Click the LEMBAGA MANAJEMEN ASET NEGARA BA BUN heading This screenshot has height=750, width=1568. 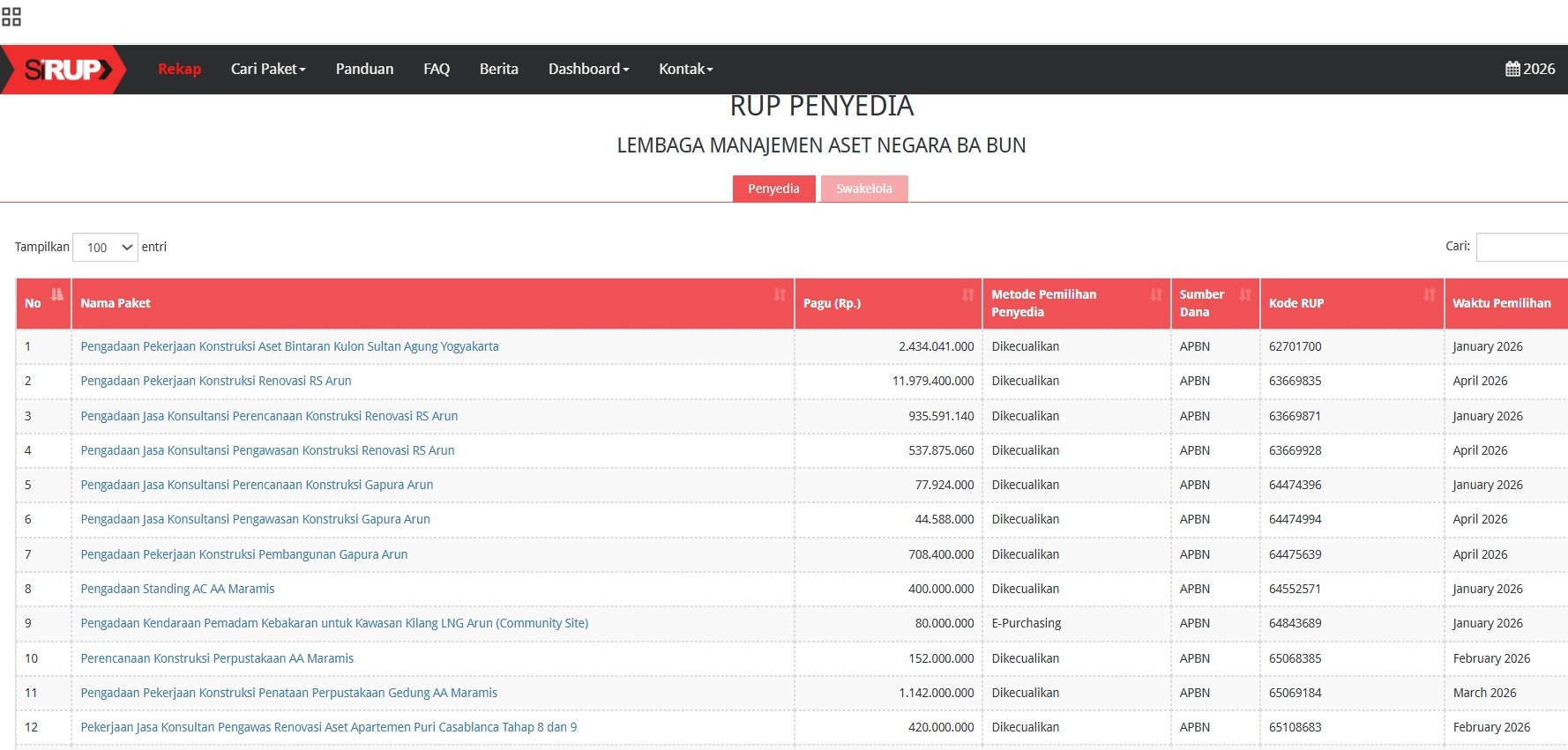(x=821, y=145)
